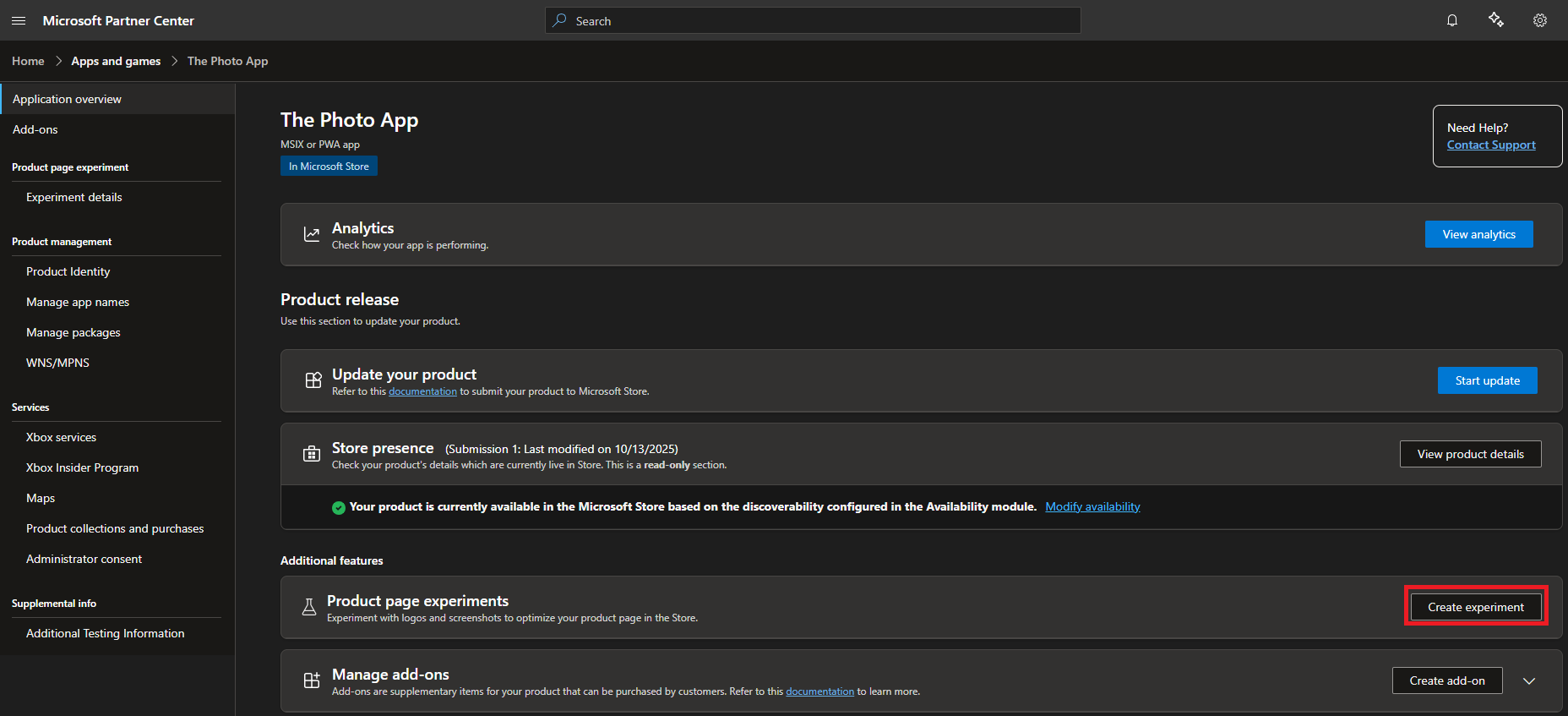Open Product Identity page

[x=68, y=271]
